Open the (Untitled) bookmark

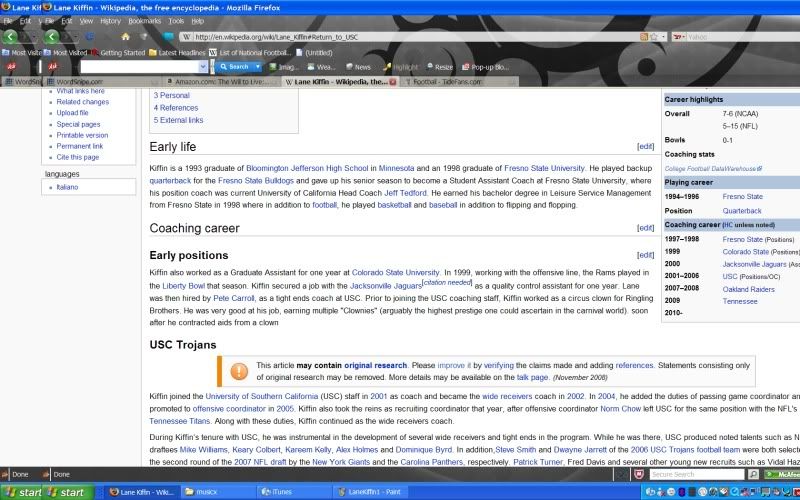tap(314, 53)
